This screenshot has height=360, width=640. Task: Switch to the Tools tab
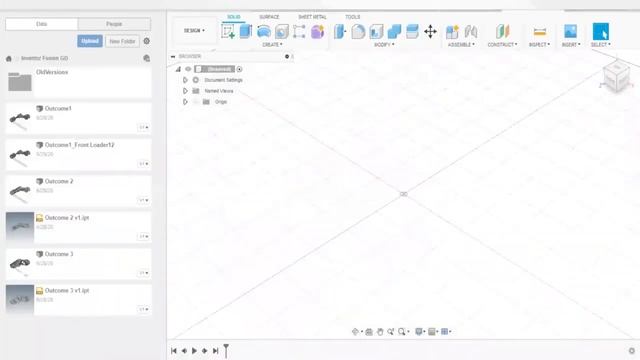tap(353, 17)
